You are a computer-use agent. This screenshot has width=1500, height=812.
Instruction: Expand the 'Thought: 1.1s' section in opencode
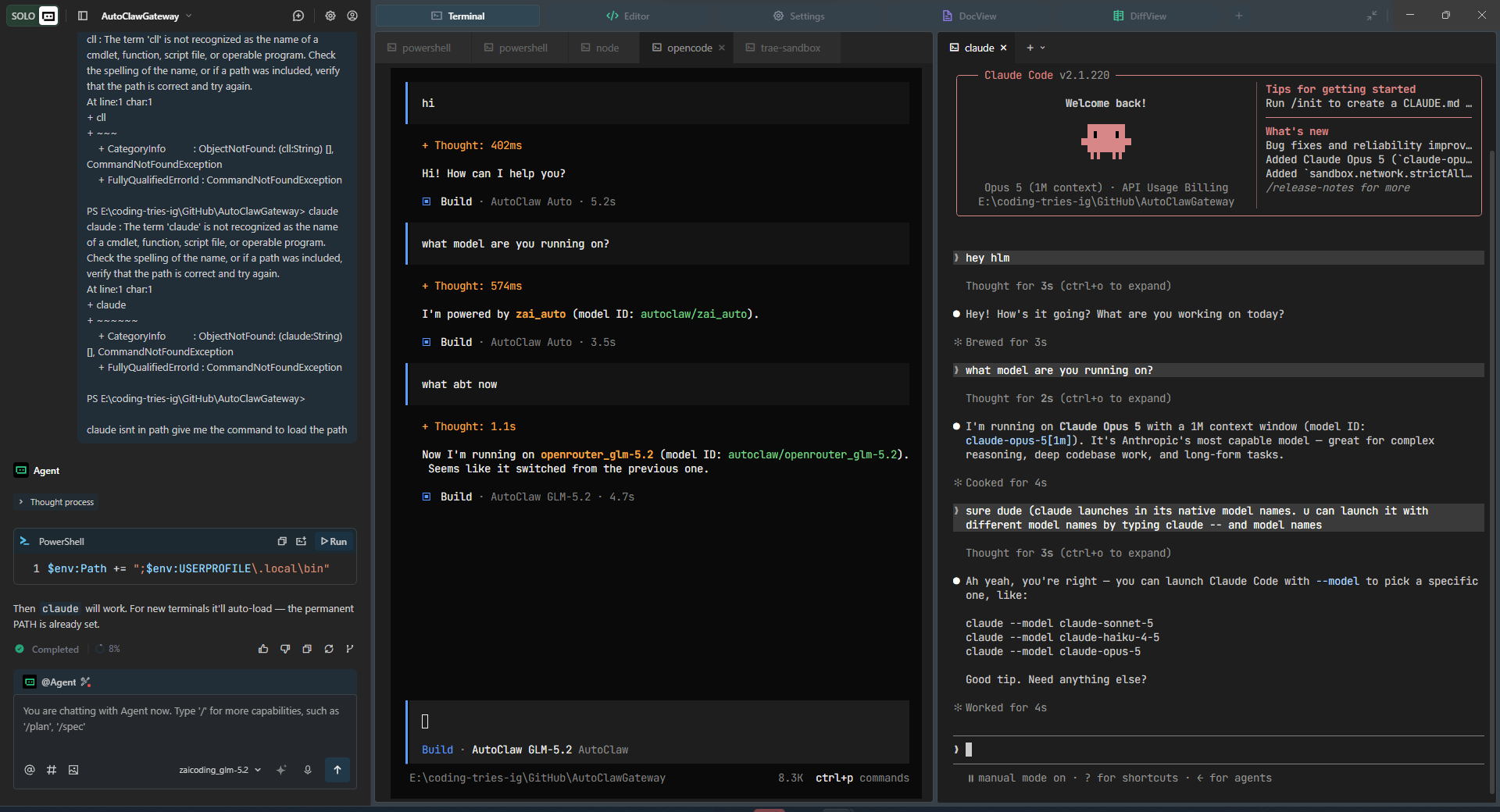click(x=469, y=426)
